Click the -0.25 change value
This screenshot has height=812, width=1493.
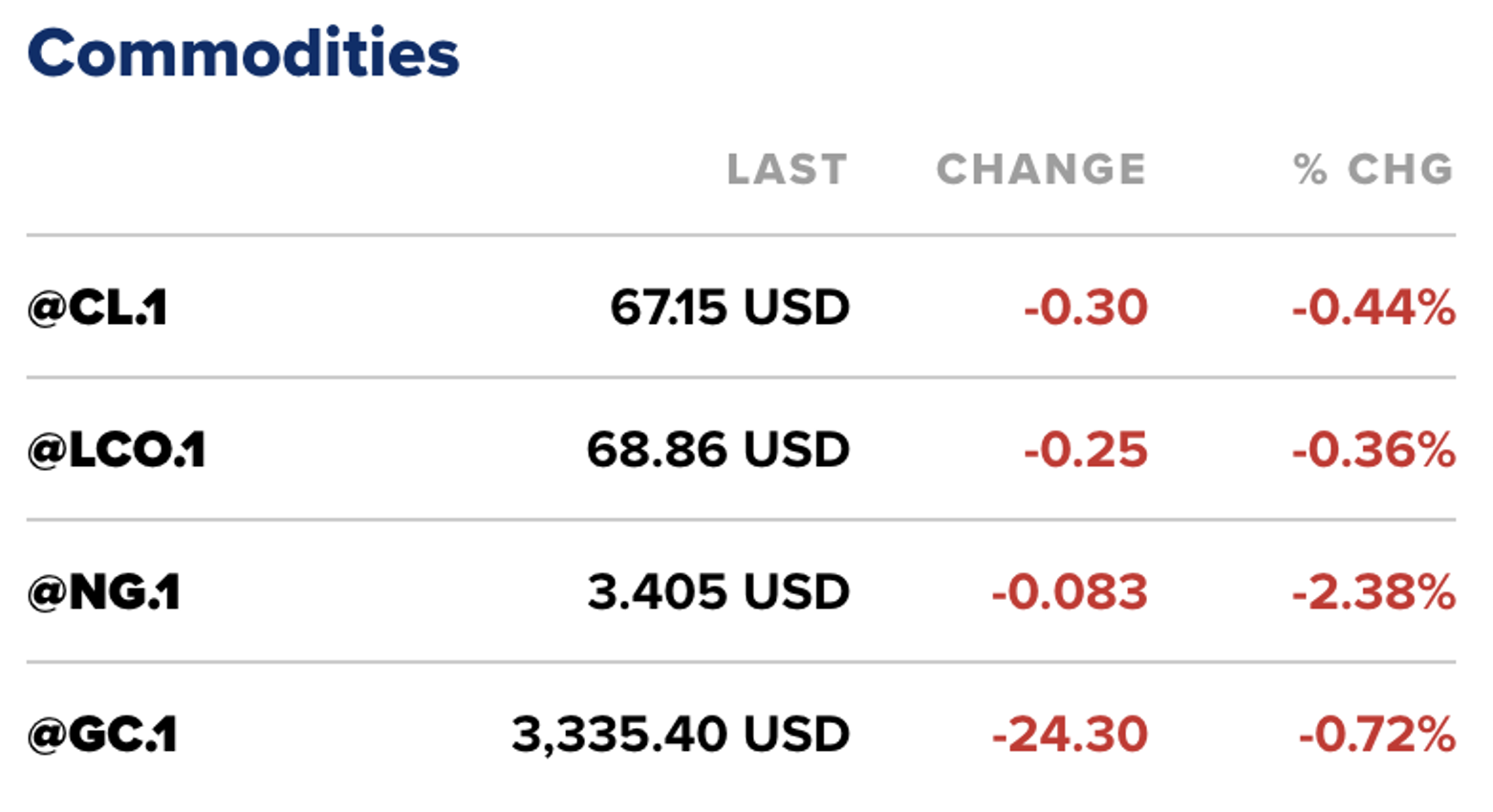[1085, 450]
